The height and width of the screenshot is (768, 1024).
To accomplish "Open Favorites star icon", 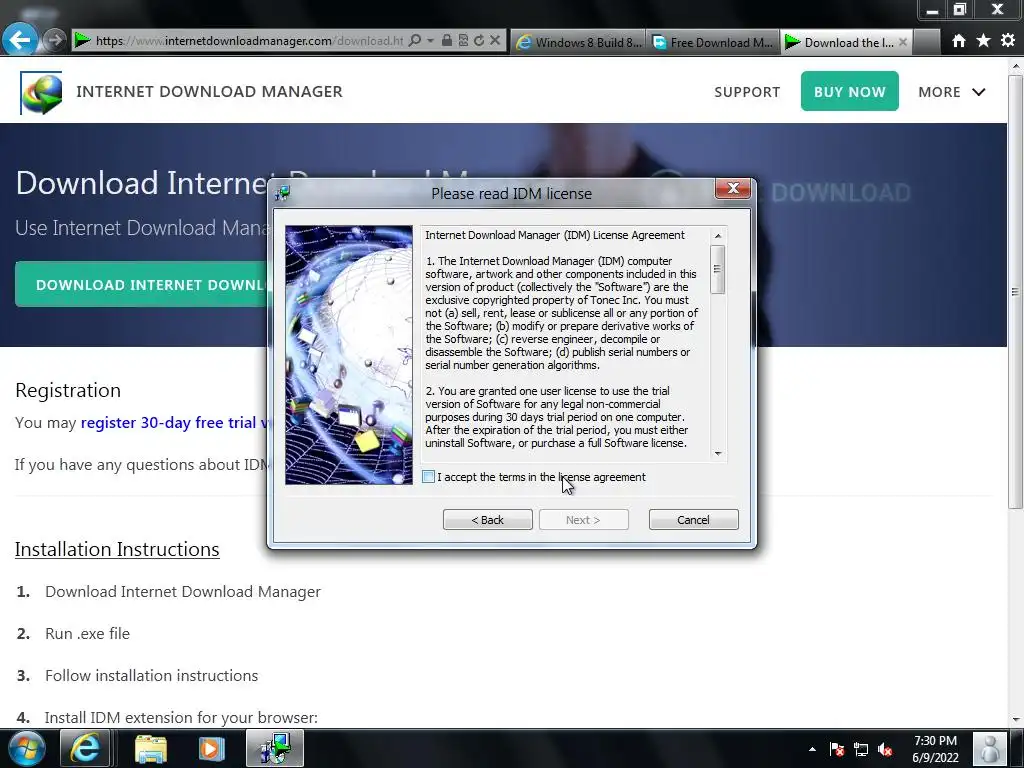I will [x=983, y=40].
